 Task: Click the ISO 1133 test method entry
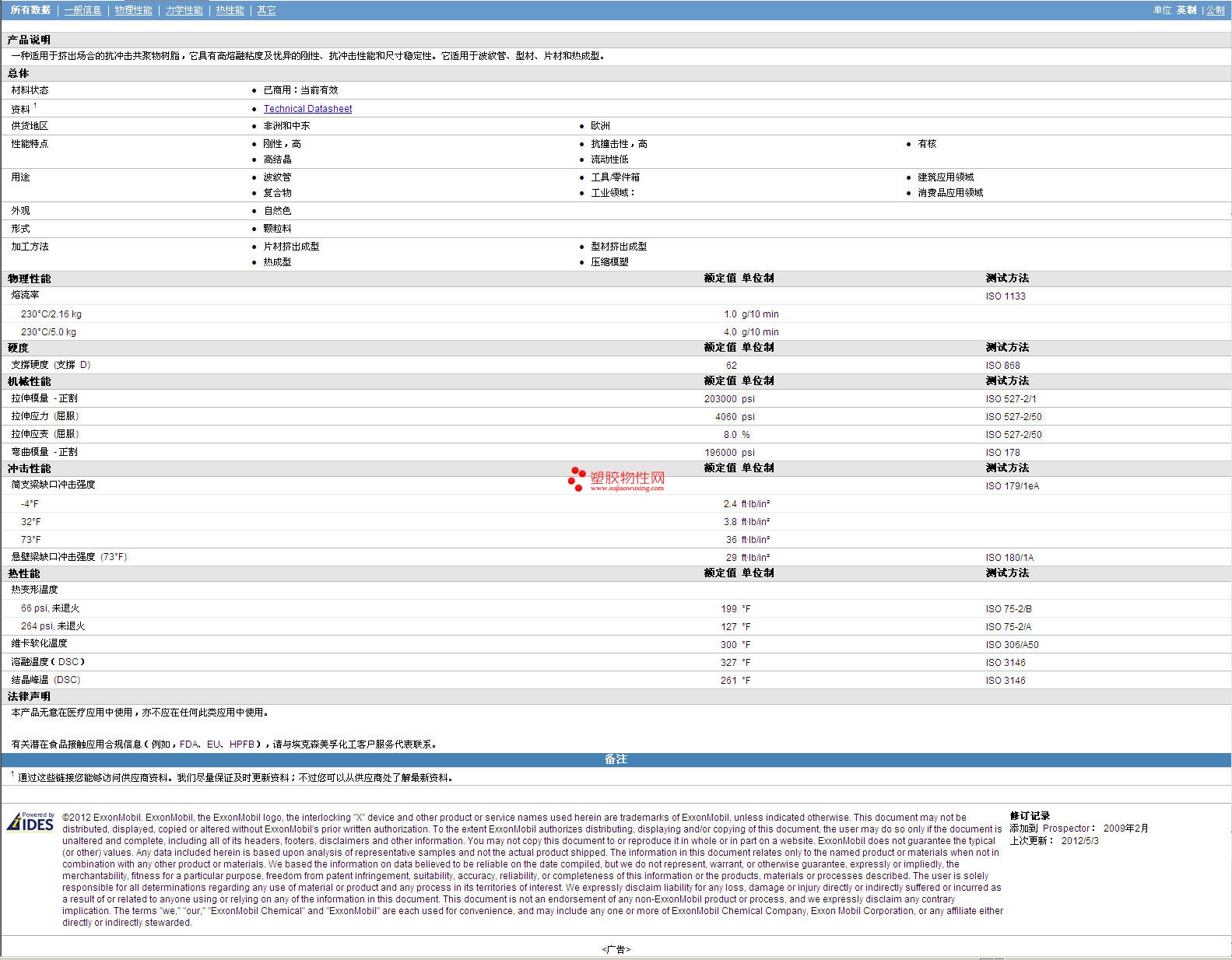point(1006,296)
